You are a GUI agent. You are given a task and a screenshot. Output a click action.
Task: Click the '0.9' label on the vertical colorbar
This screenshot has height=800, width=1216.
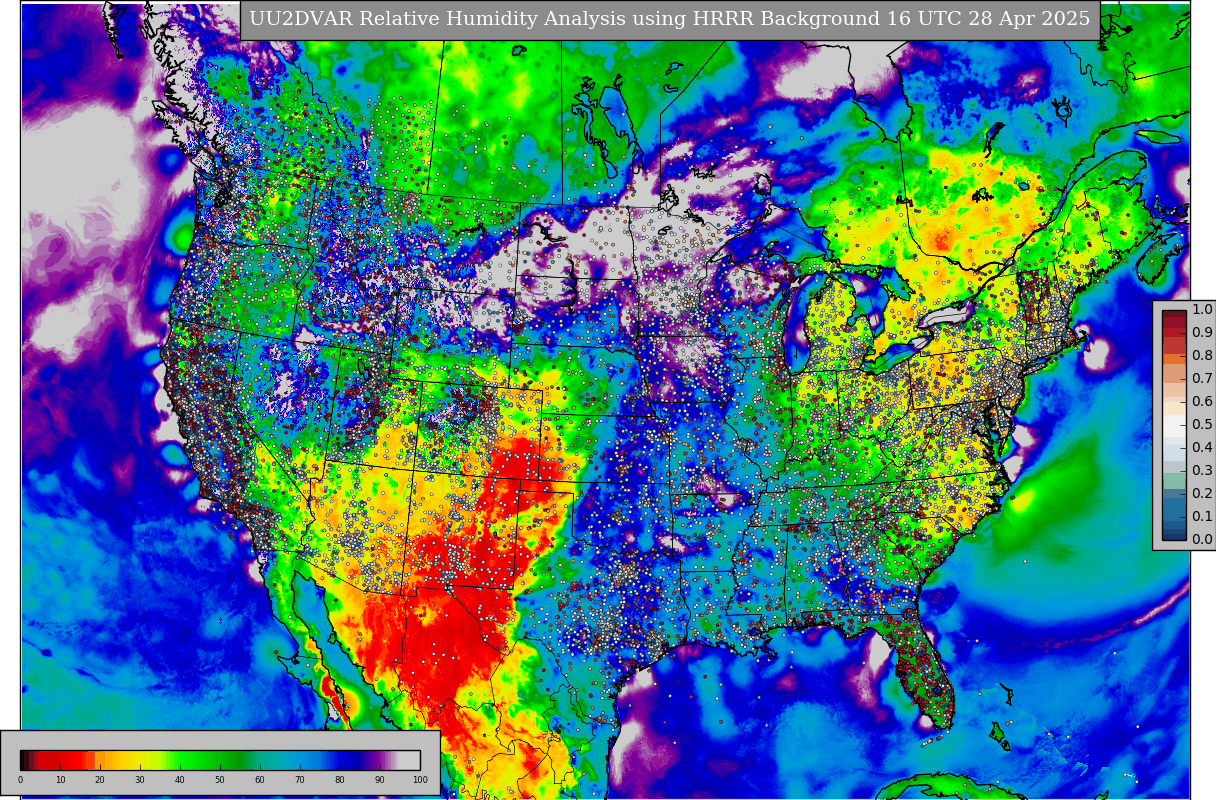pos(1202,333)
